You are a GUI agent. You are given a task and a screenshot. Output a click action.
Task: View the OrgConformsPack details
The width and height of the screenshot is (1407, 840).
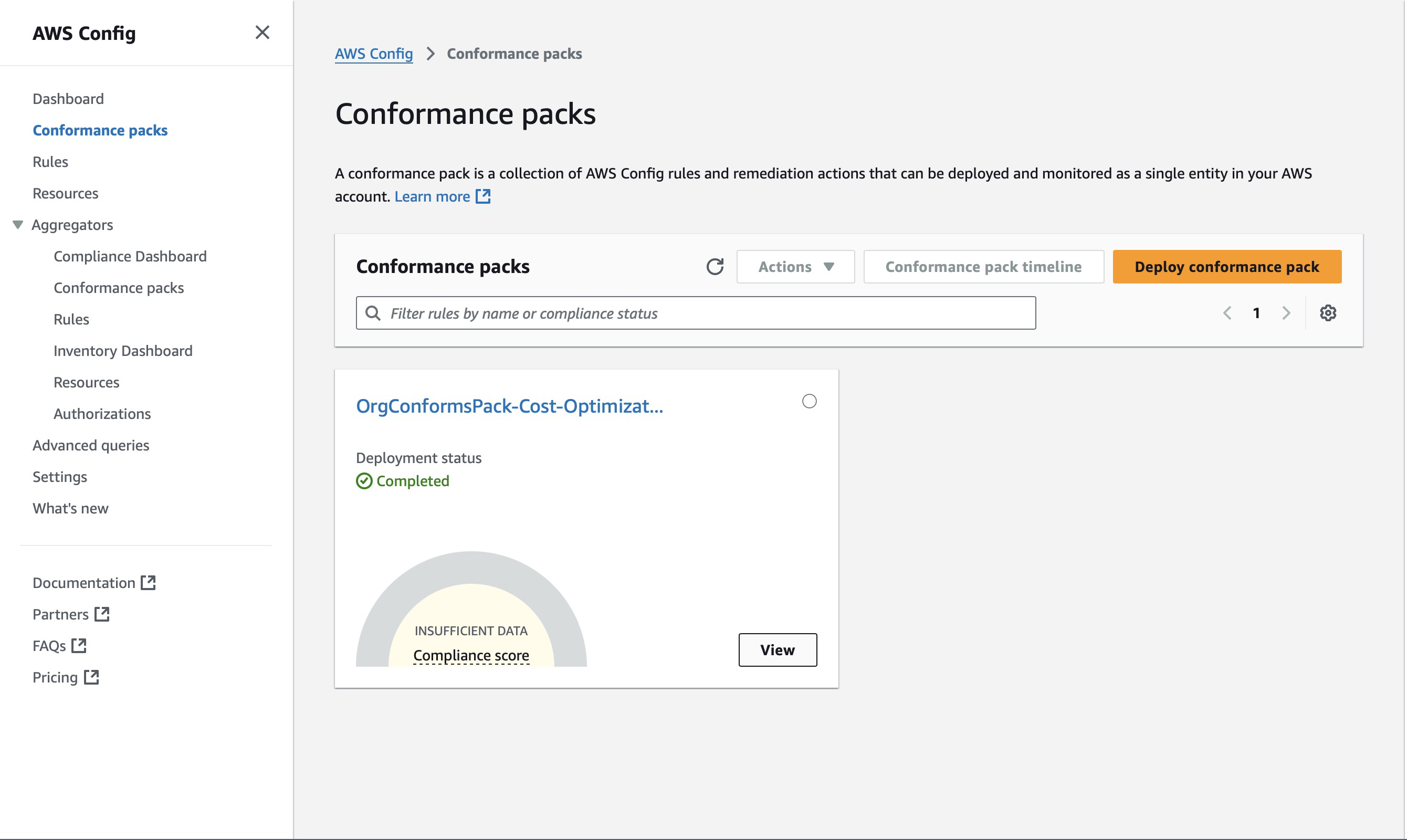coord(778,650)
